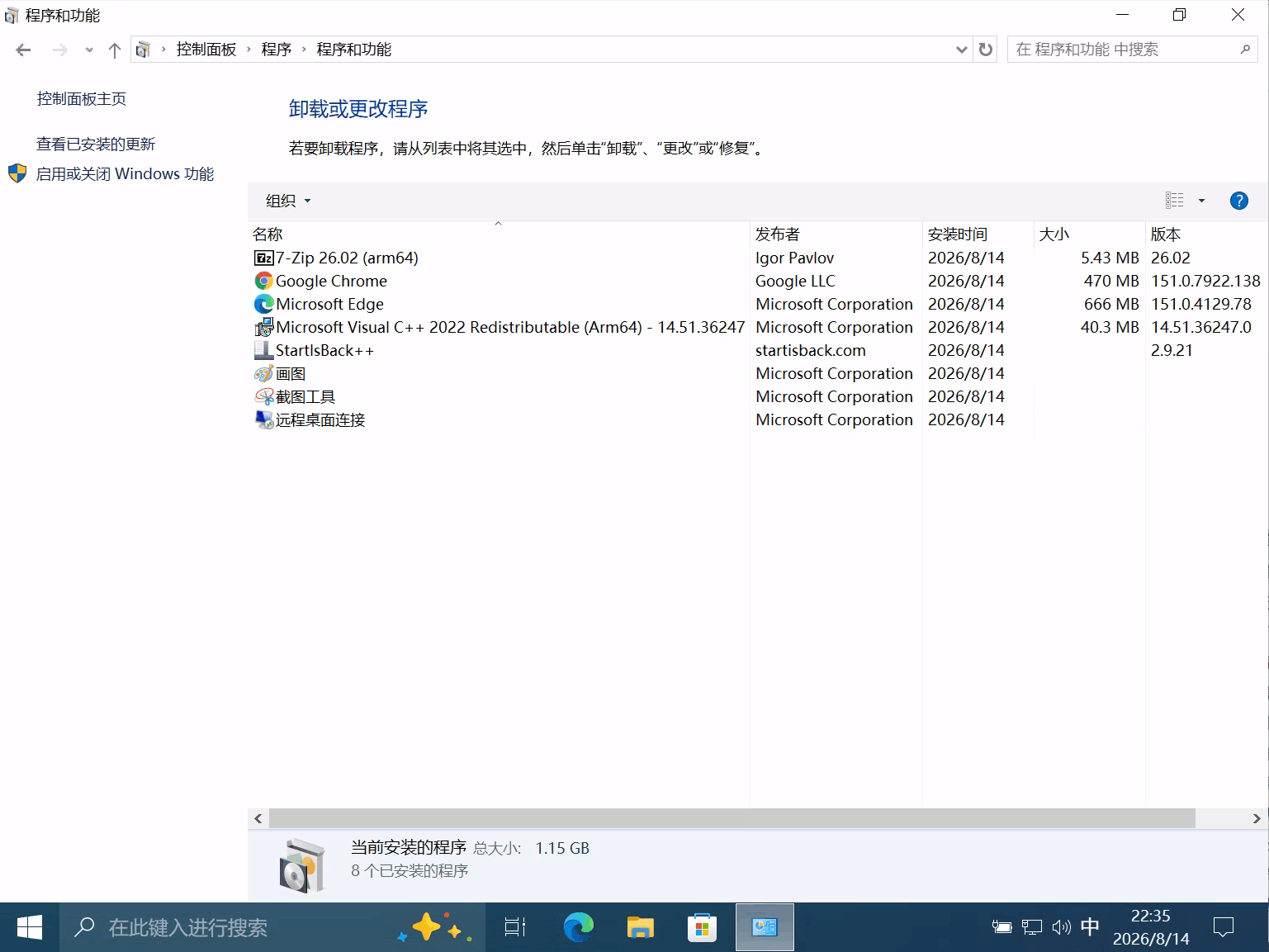Launch Microsoft Edge from the taskbar
This screenshot has width=1269, height=952.
click(x=579, y=927)
